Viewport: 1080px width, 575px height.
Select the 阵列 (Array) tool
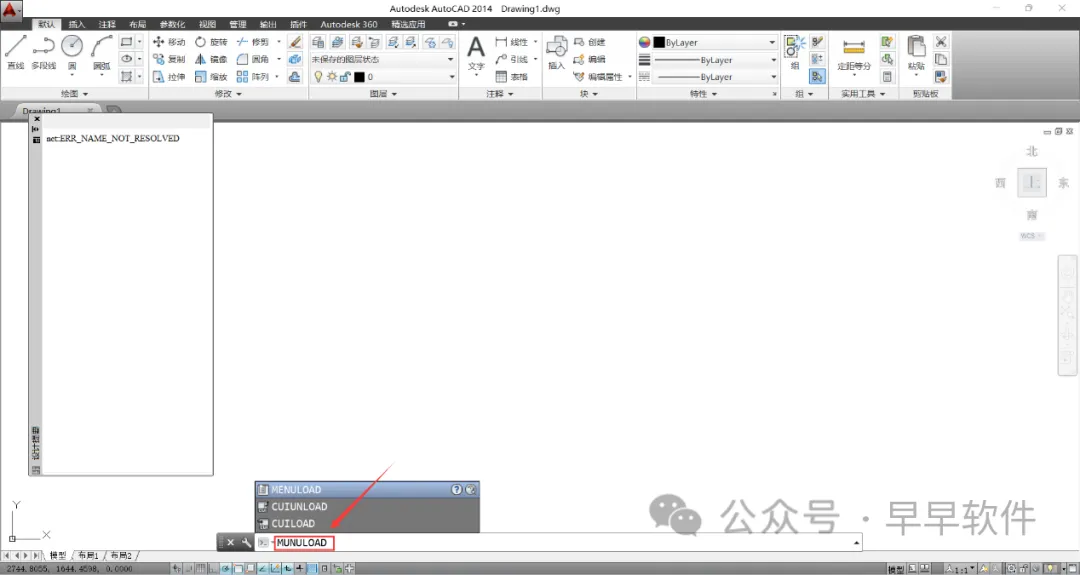pos(253,76)
